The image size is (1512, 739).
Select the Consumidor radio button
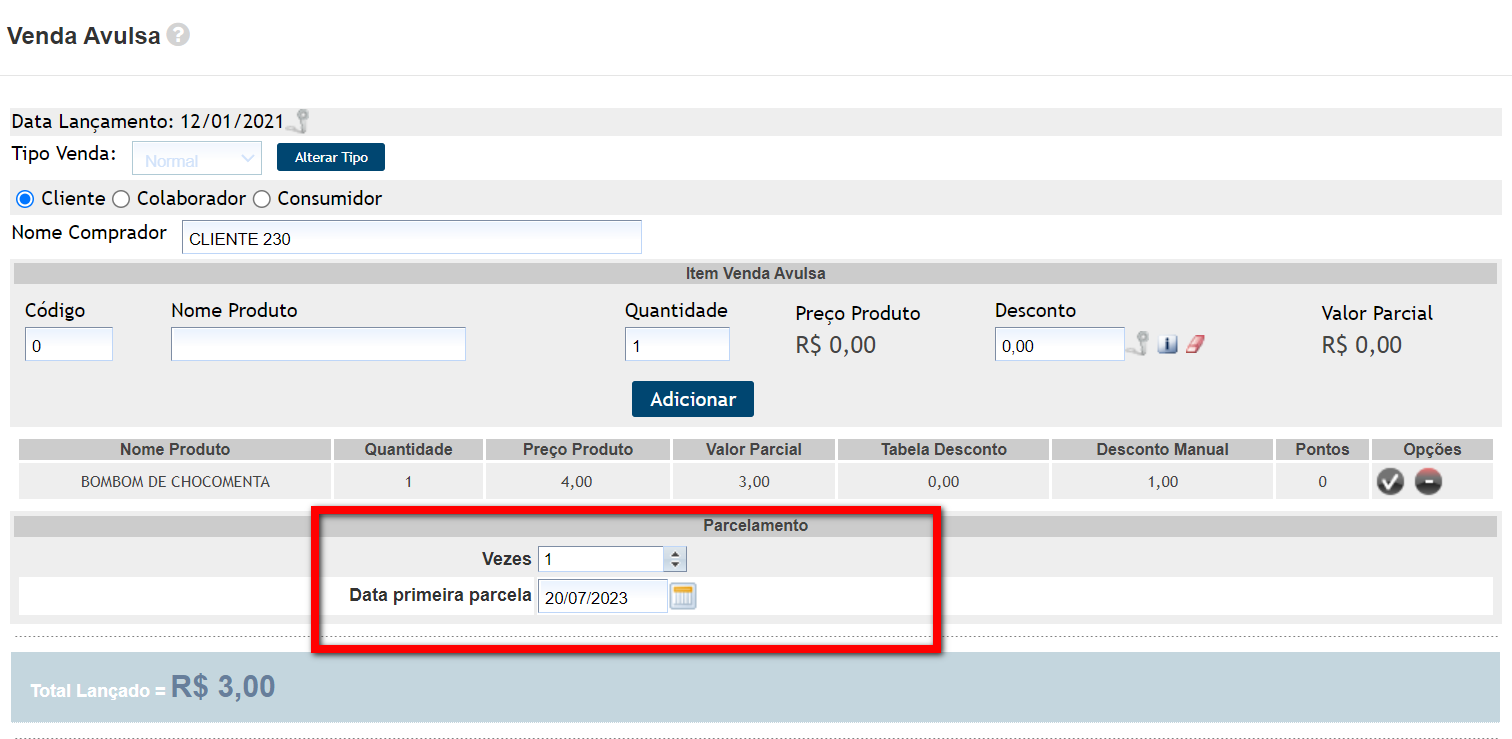coord(262,199)
